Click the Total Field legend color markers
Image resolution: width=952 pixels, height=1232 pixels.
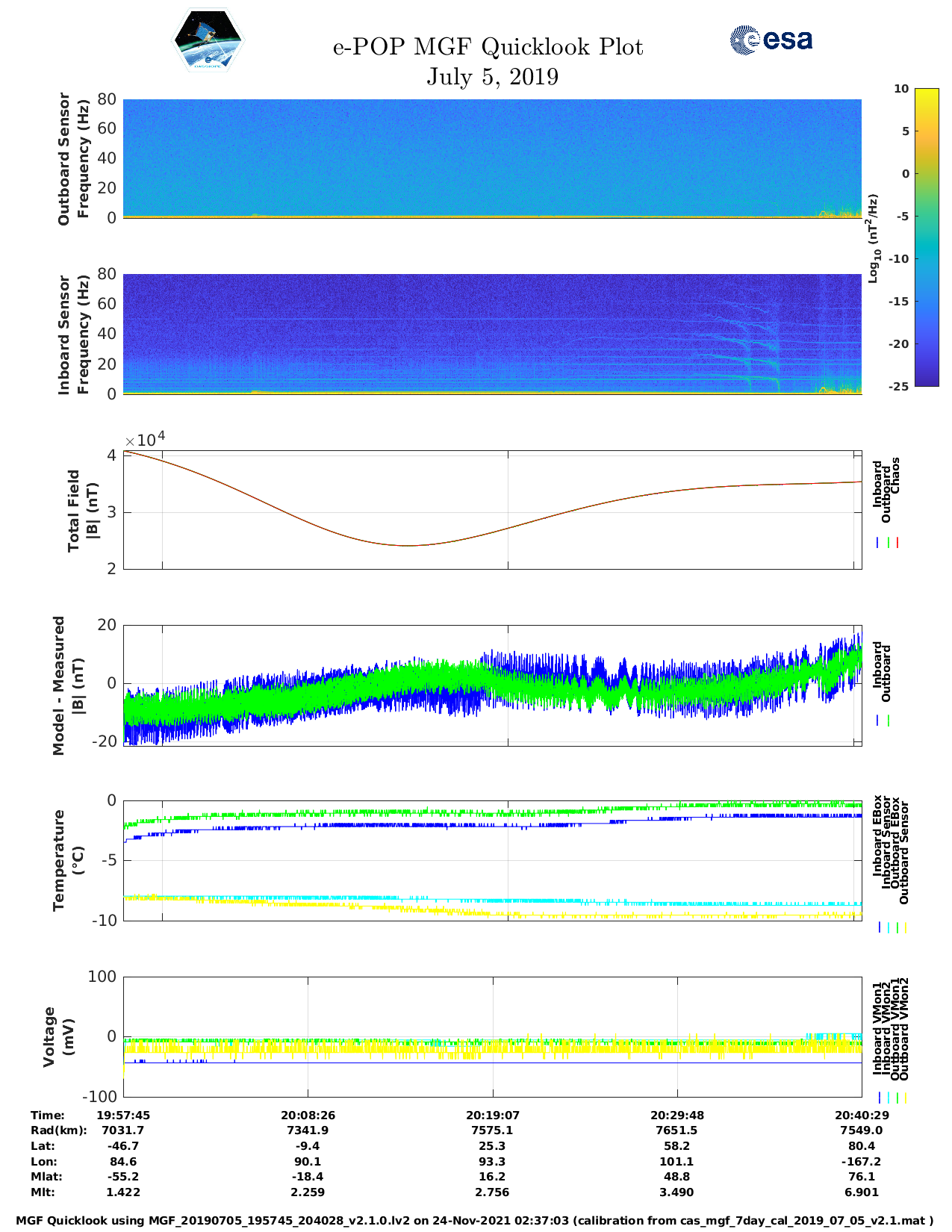point(887,543)
